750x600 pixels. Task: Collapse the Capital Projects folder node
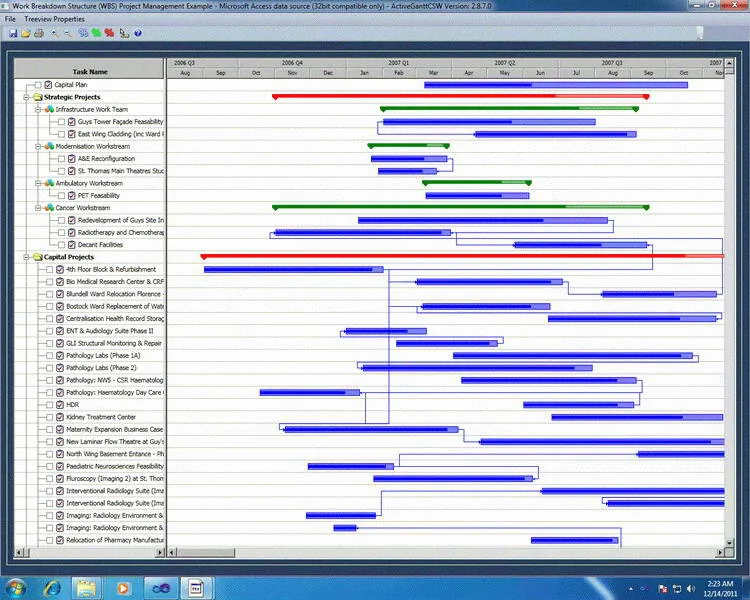26,257
